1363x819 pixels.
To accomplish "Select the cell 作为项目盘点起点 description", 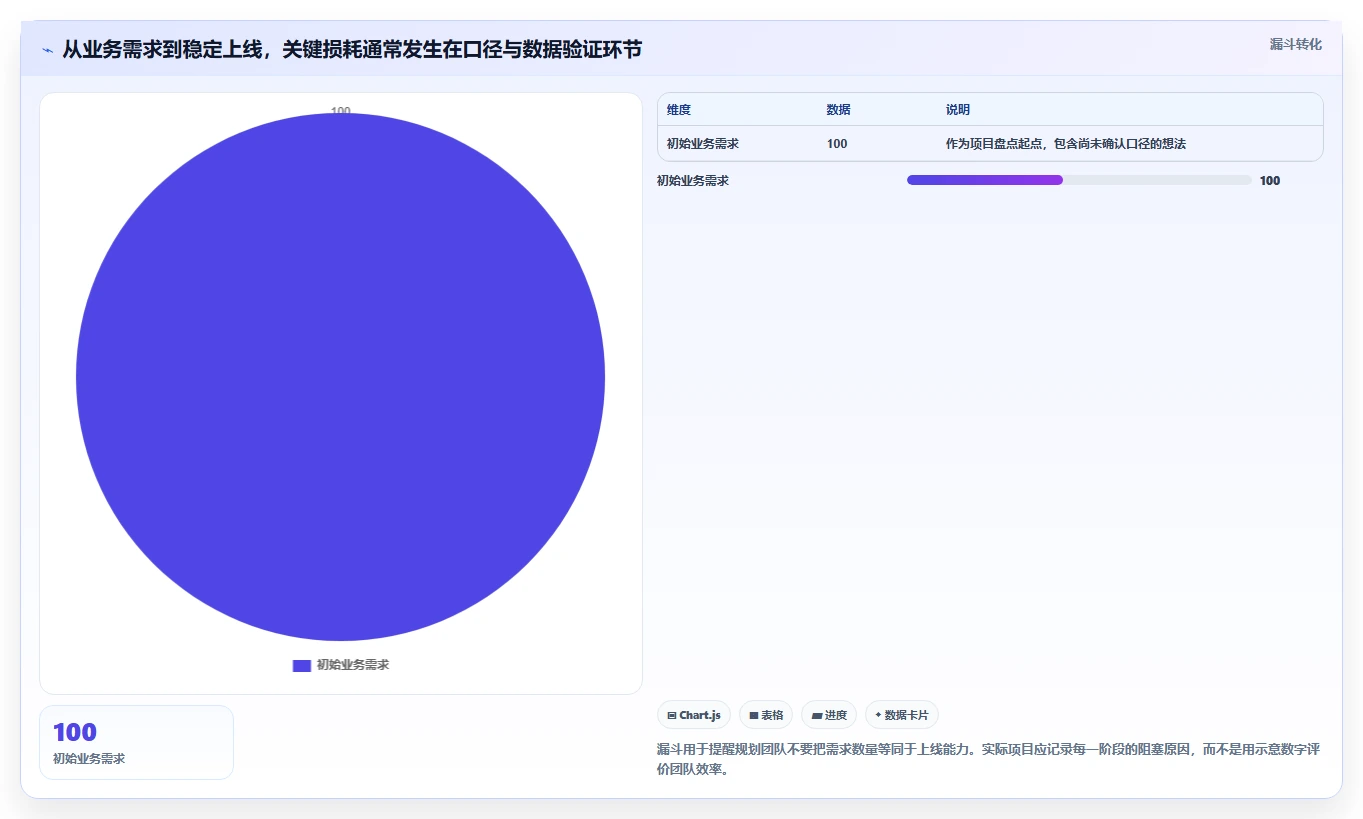I will pos(1066,144).
